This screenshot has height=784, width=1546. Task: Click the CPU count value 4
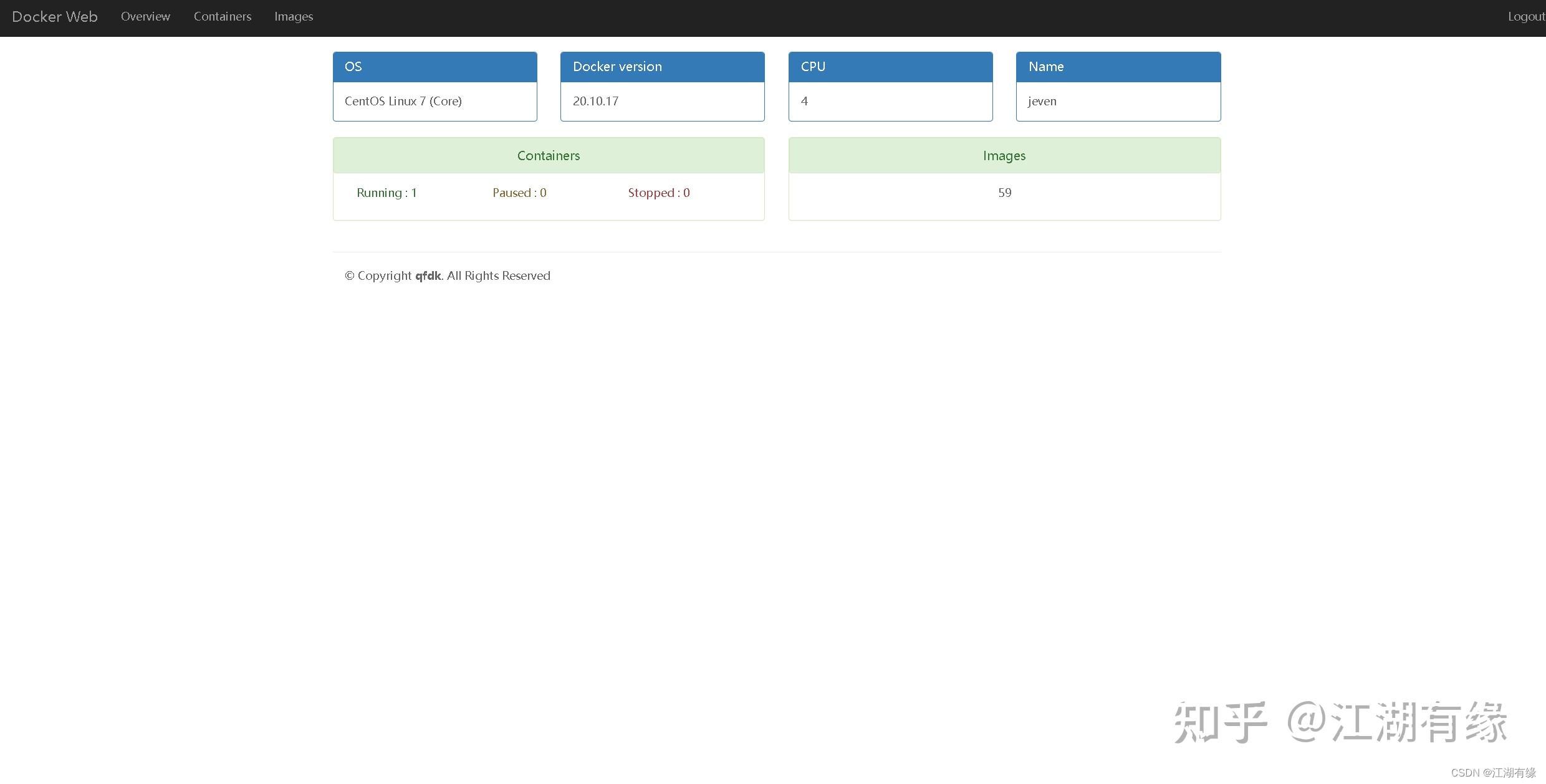tap(804, 101)
